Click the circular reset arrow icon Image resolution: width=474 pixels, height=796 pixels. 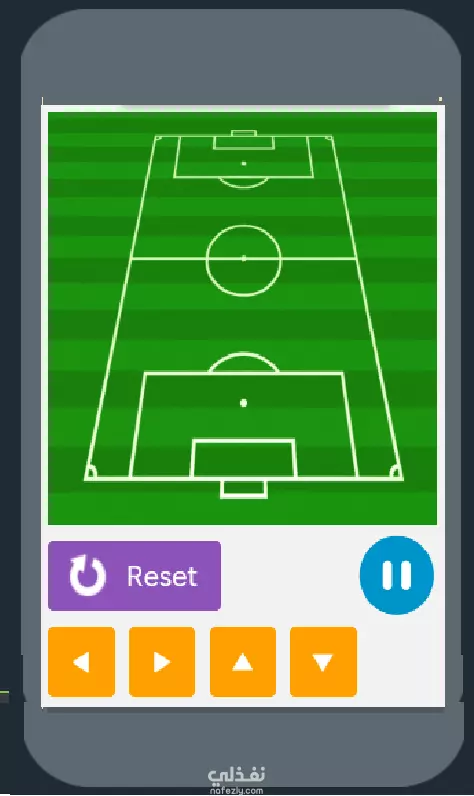[x=87, y=575]
